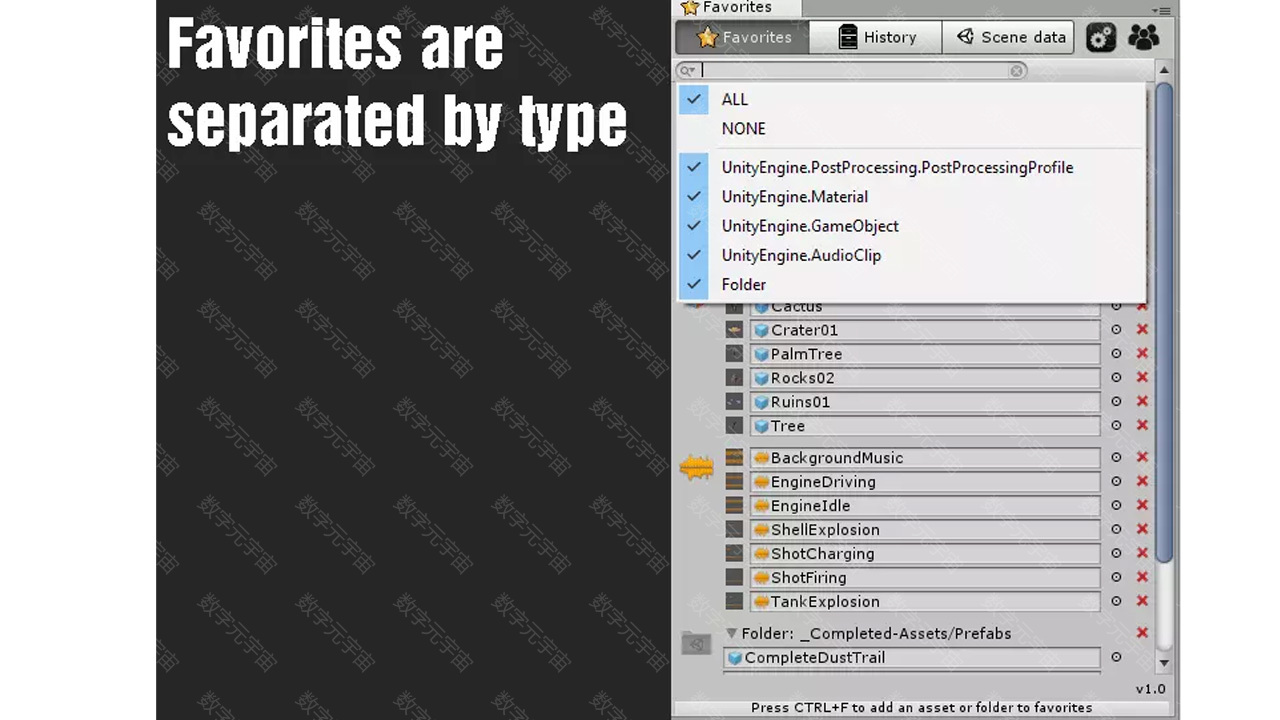Remove ShotCharging from favorites
1280x720 pixels.
[1142, 554]
